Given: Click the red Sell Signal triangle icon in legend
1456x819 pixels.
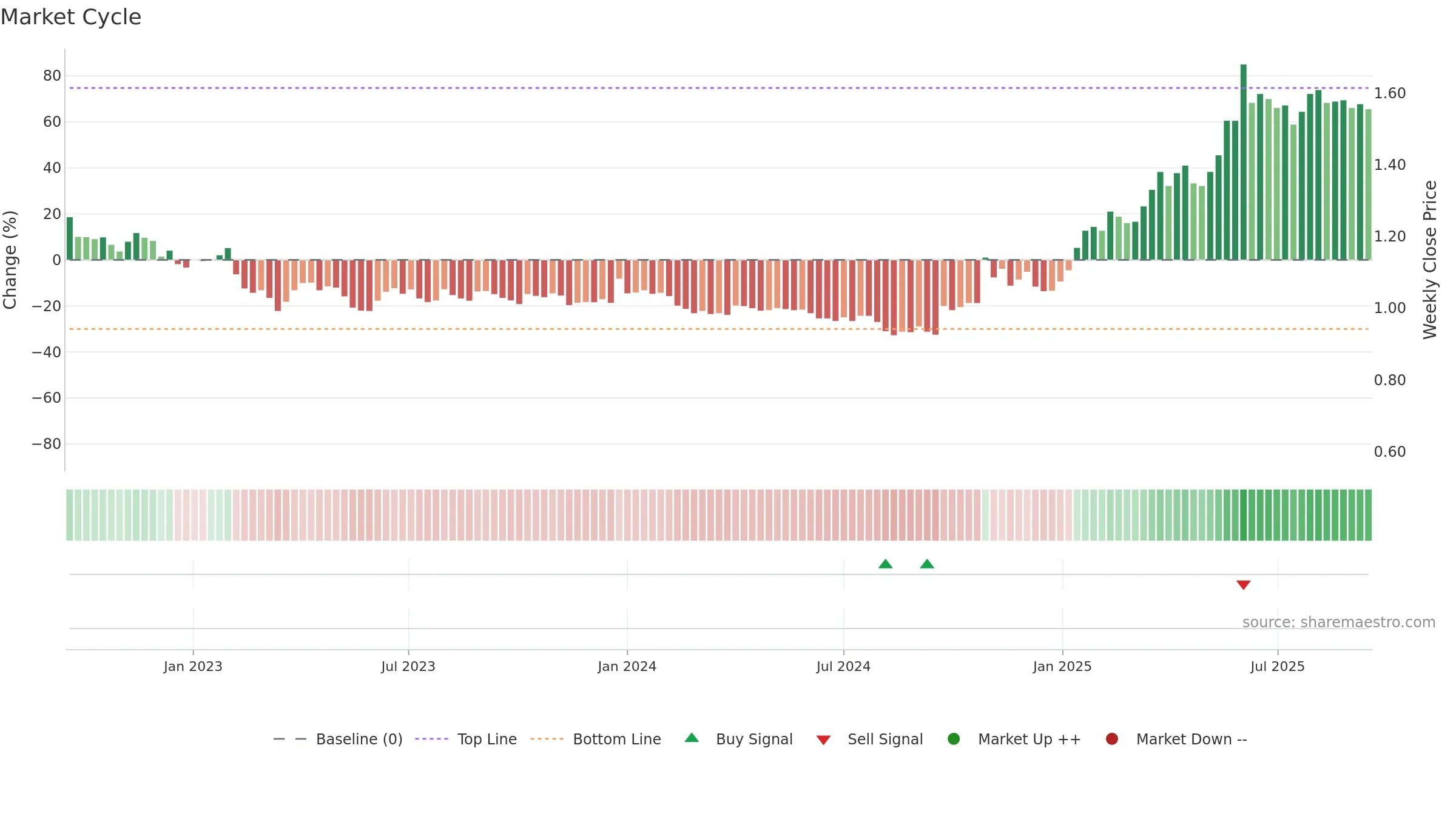Looking at the screenshot, I should [823, 740].
